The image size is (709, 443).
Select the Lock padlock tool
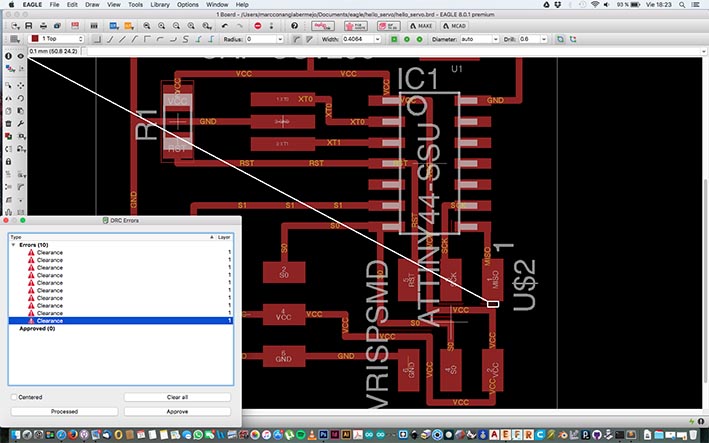tap(8, 161)
